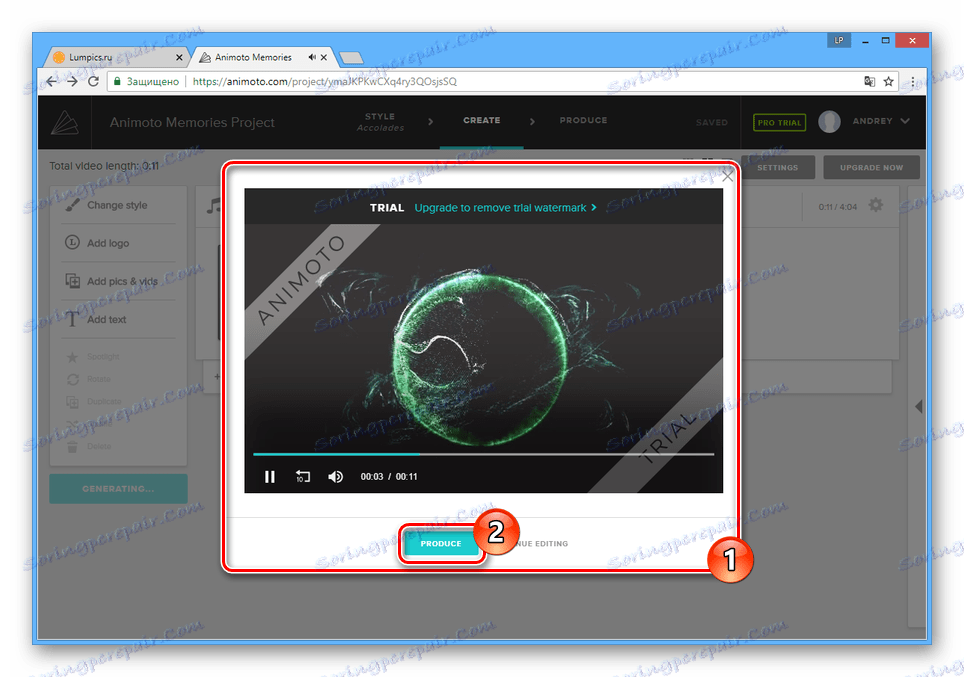Choose Add pics & vids option
This screenshot has height=677, width=964.
point(111,282)
